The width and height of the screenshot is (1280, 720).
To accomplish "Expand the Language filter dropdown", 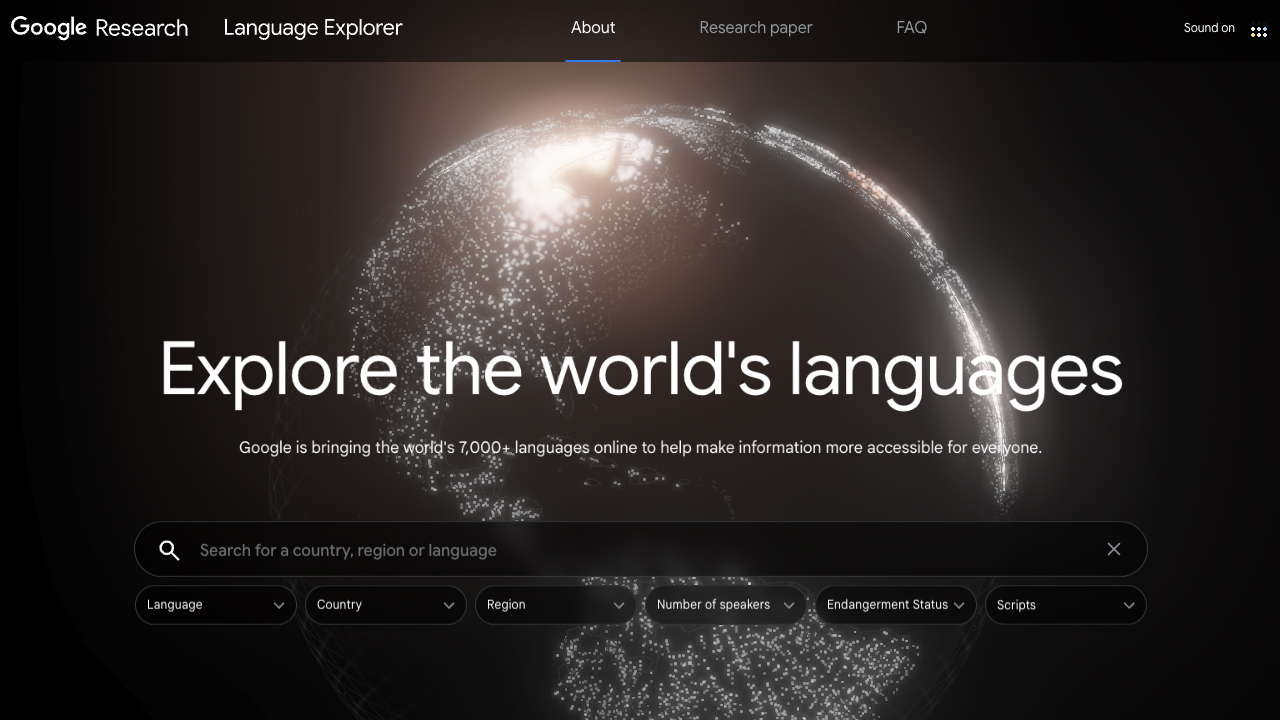I will click(x=216, y=605).
